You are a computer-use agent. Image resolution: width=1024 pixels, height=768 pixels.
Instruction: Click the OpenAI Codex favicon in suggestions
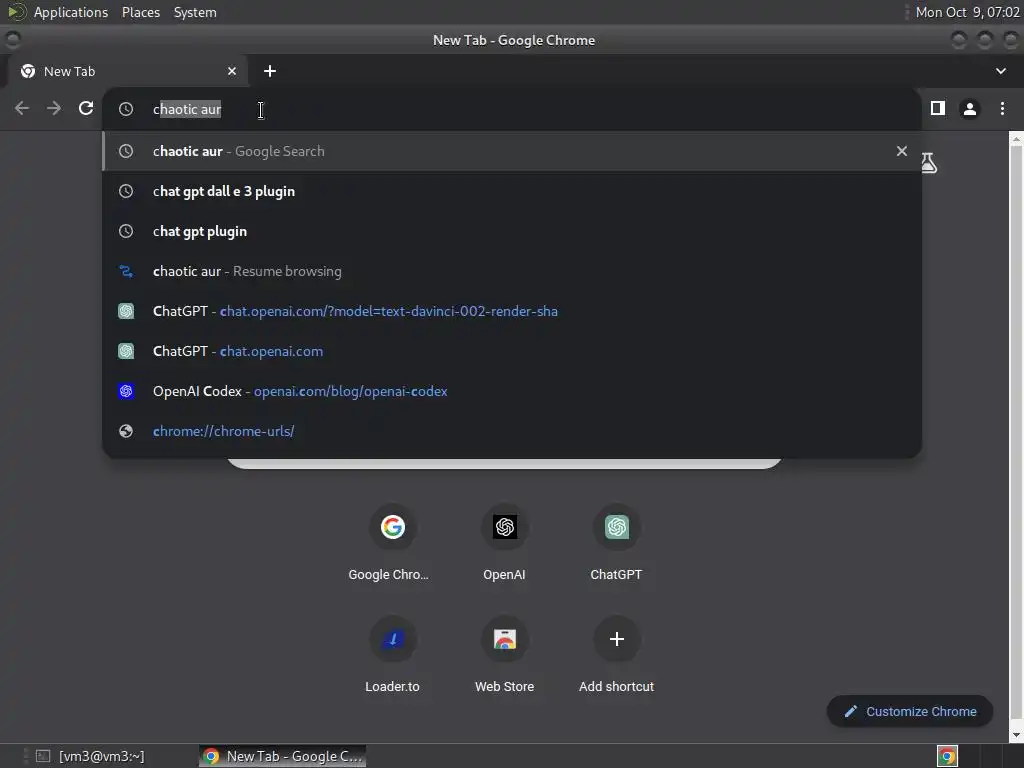tap(126, 391)
